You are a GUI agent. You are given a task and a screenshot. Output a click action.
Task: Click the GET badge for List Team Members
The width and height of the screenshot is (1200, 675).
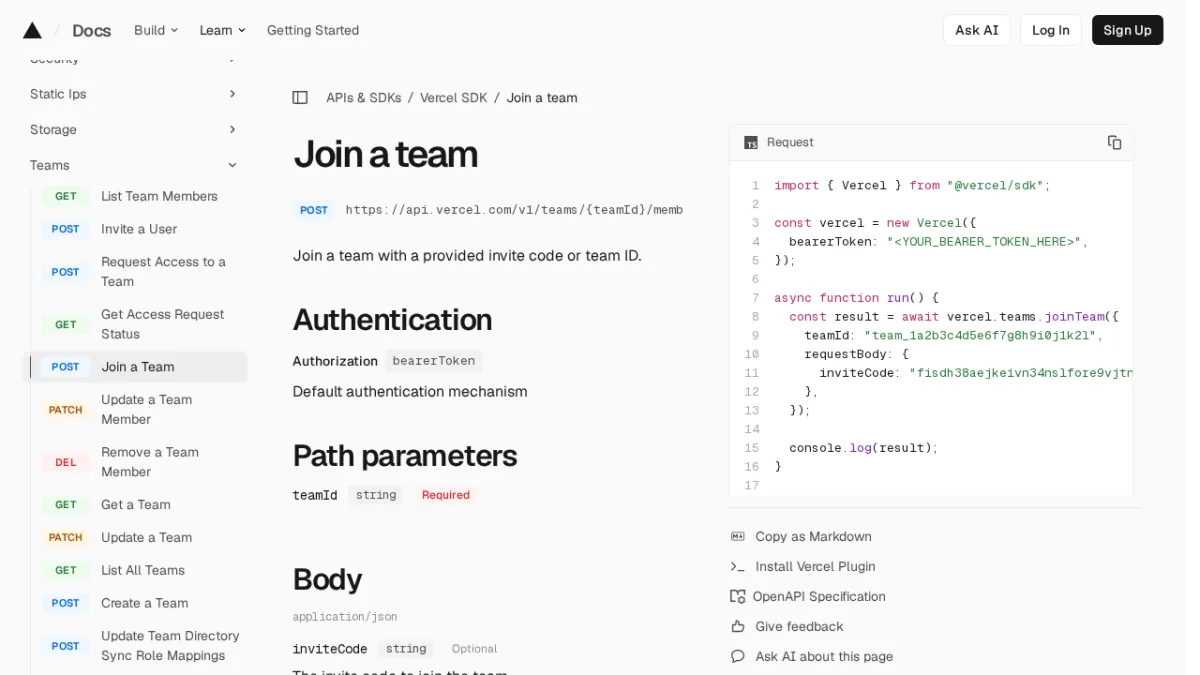66,197
